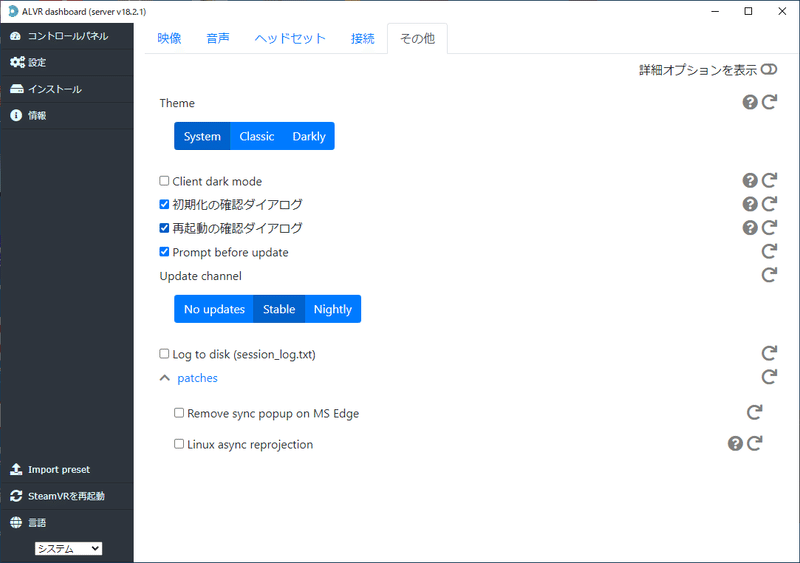The width and height of the screenshot is (800, 563).
Task: Click the インストール drive icon
Action: [x=17, y=89]
